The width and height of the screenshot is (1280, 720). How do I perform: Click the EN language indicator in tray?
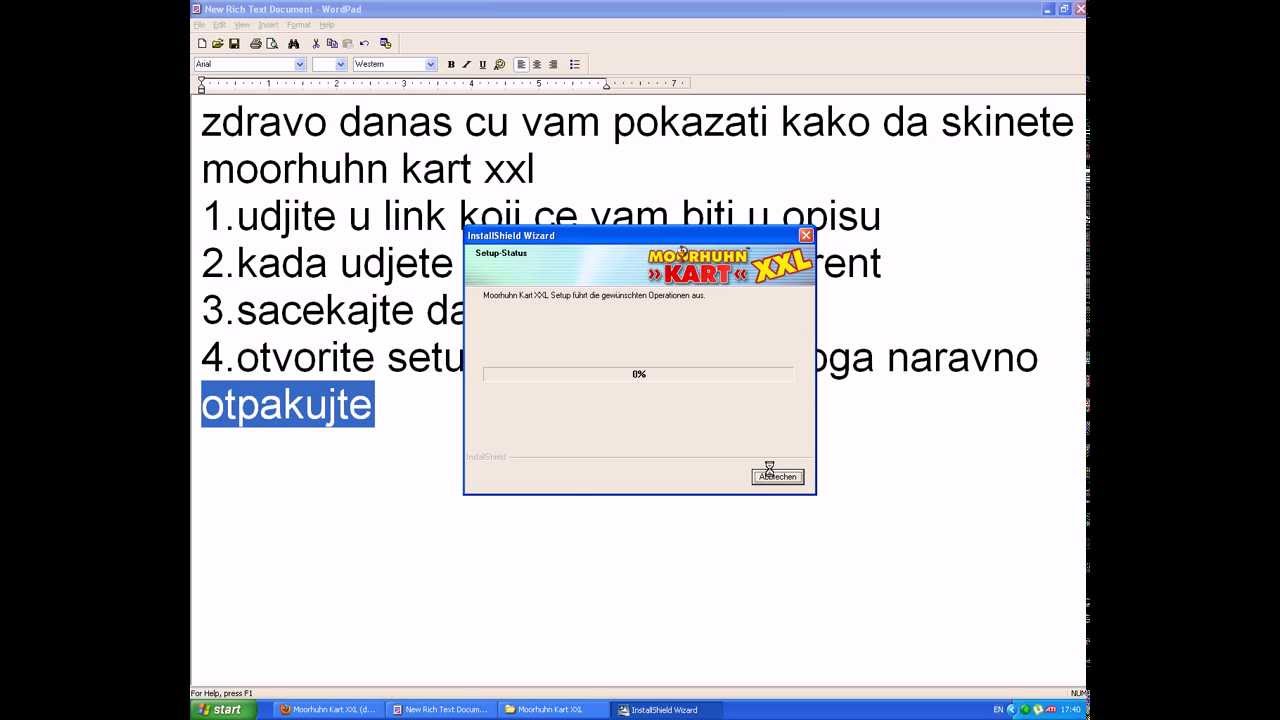click(998, 710)
